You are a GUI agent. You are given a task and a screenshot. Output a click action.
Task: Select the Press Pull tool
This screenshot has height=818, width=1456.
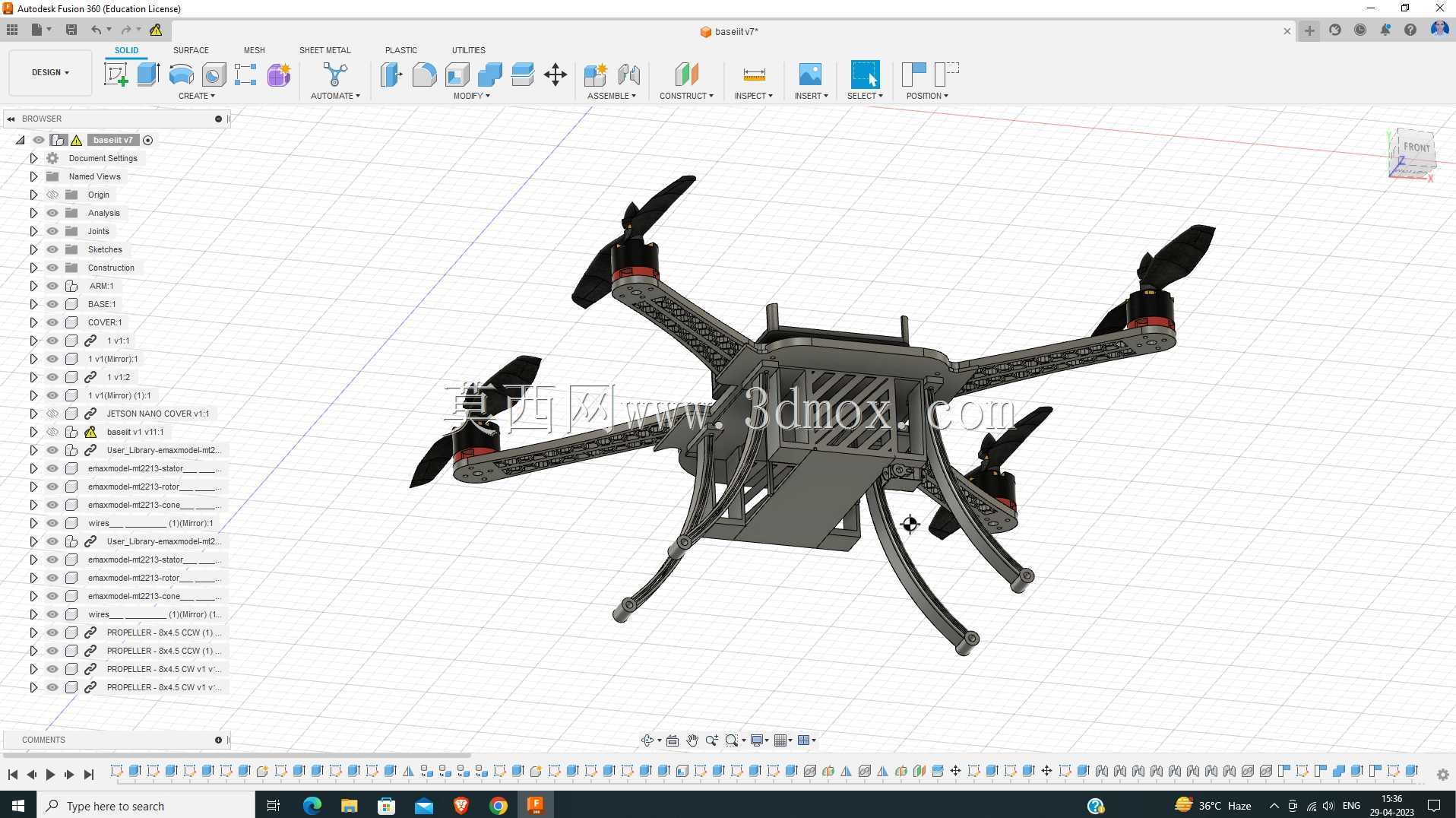pyautogui.click(x=391, y=75)
